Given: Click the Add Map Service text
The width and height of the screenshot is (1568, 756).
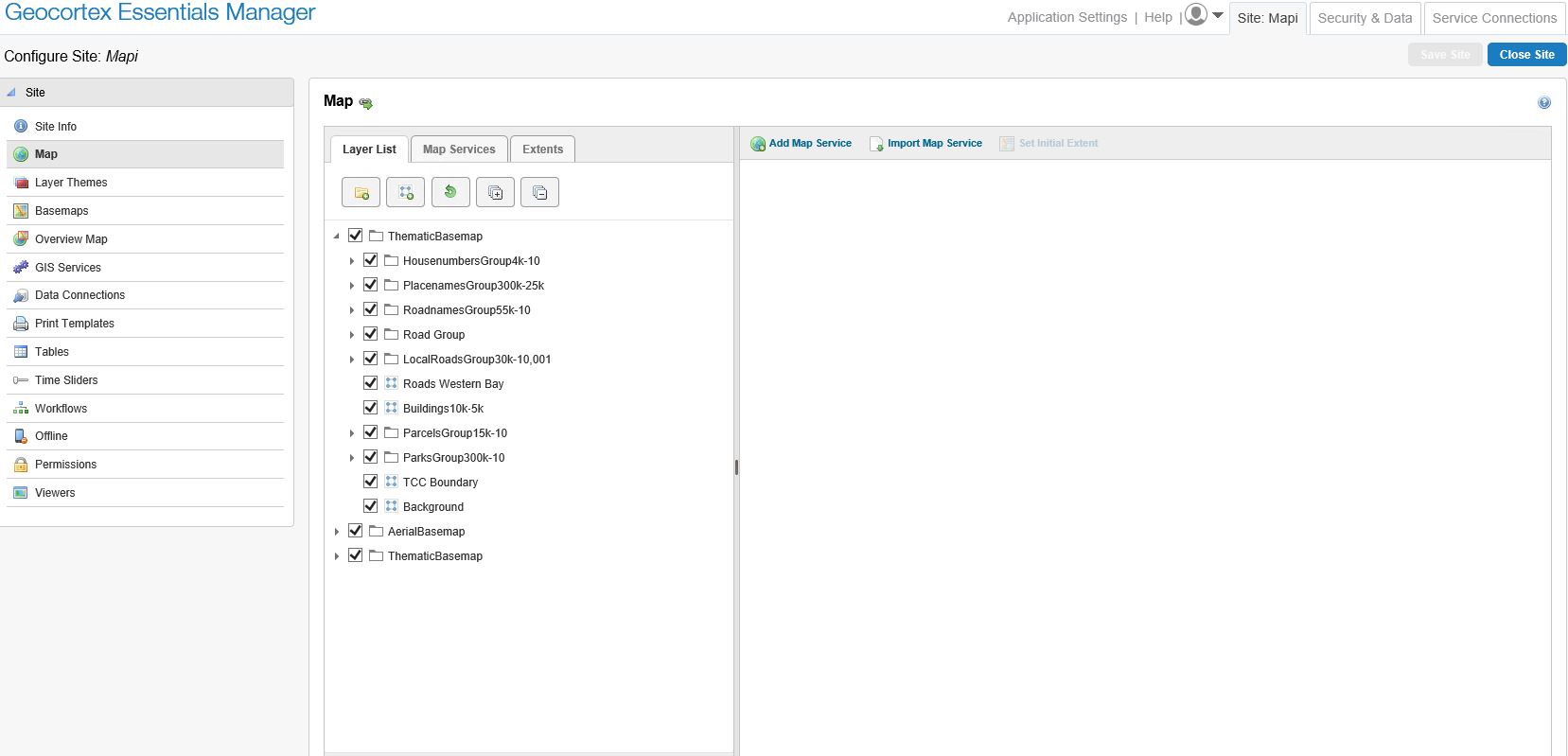Looking at the screenshot, I should [x=810, y=144].
